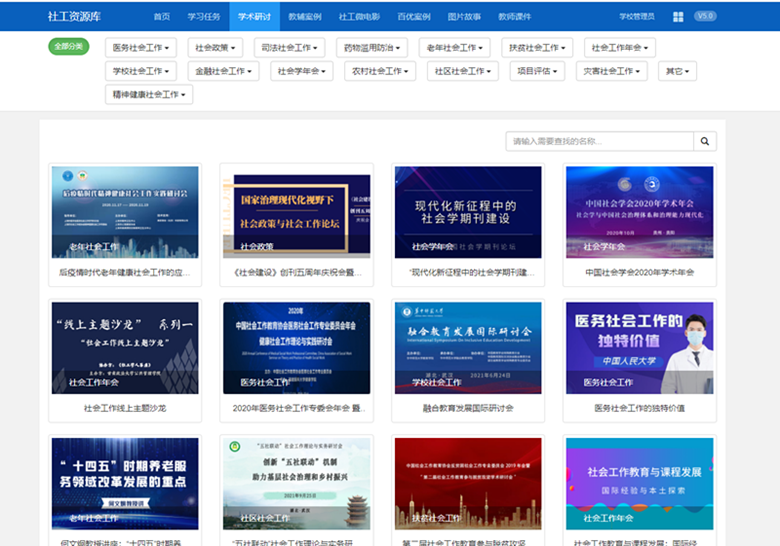Open the 司法社会工作 dropdown

289,47
